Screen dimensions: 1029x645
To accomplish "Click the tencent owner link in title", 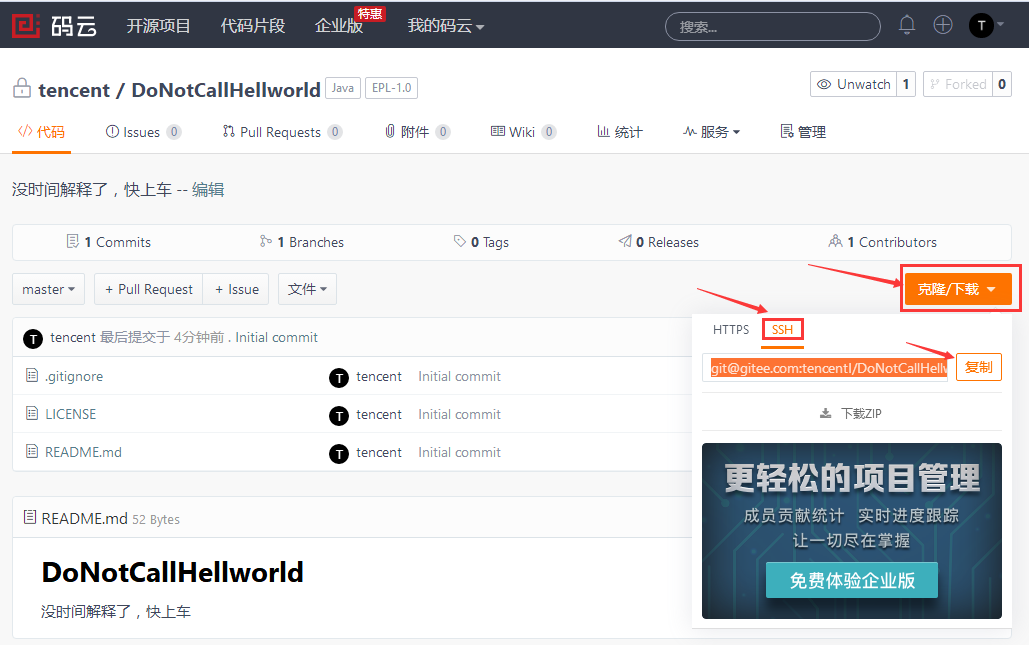I will [x=74, y=89].
